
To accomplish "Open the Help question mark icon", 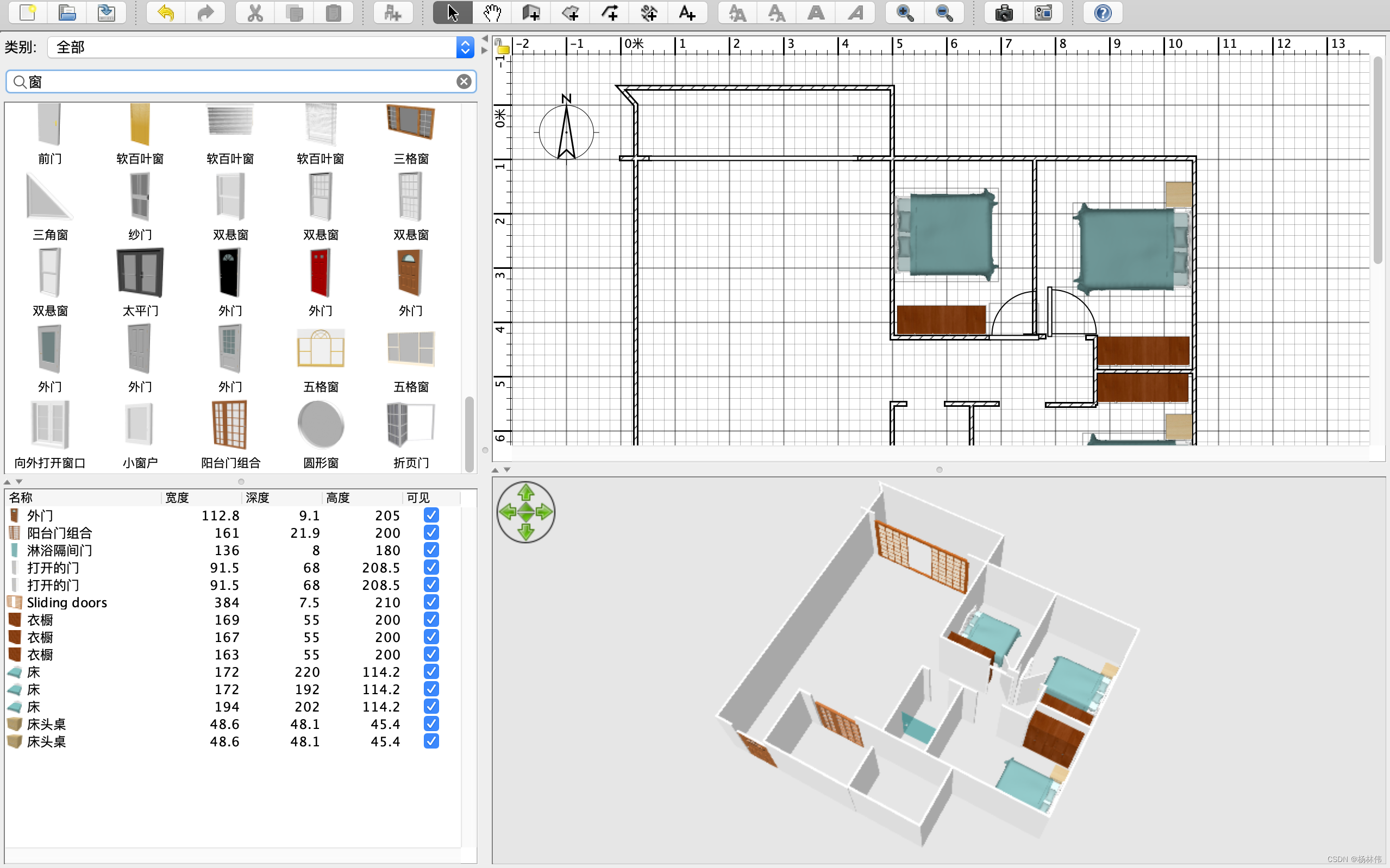I will [x=1103, y=12].
